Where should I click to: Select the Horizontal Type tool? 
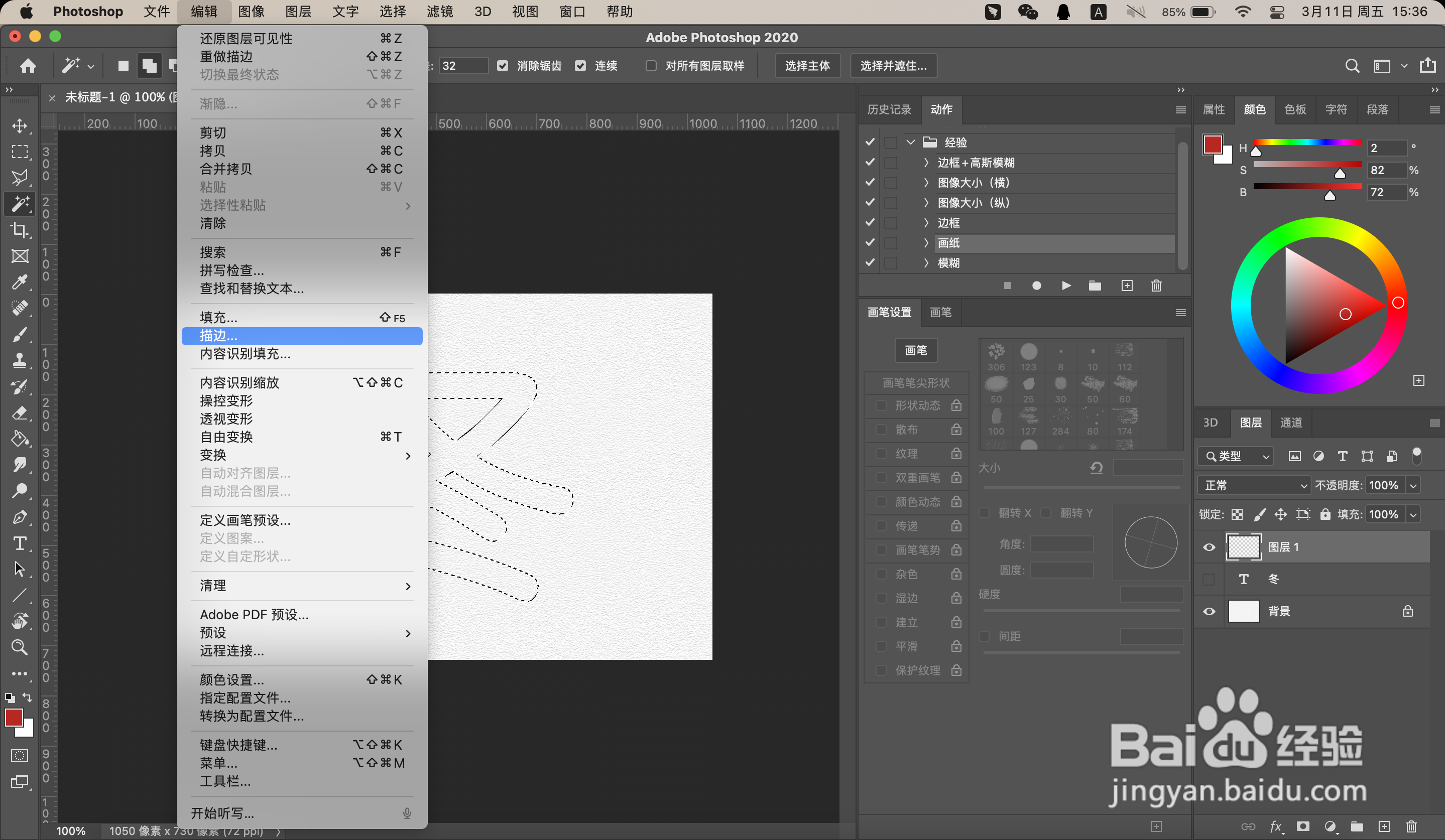pos(20,542)
